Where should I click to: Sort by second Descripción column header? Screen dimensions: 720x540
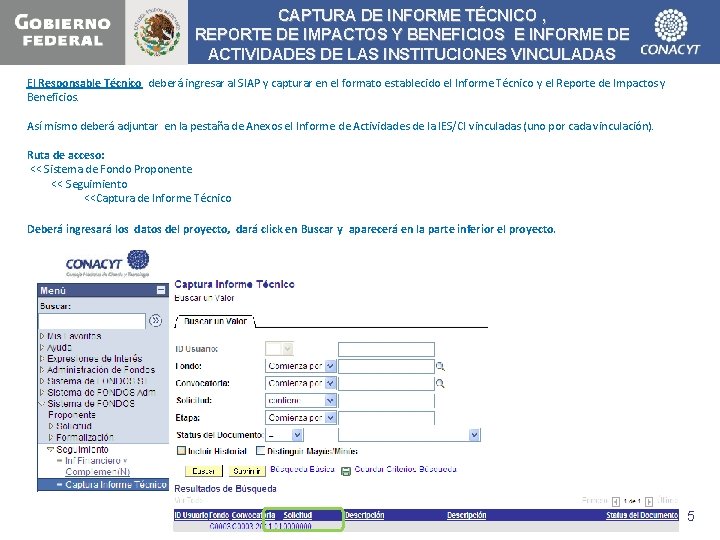[467, 515]
